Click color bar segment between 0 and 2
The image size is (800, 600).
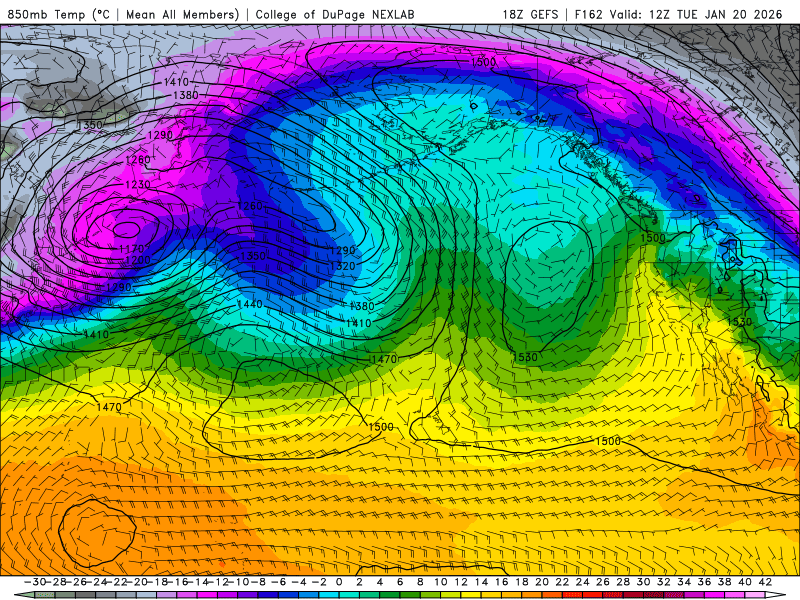click(349, 595)
